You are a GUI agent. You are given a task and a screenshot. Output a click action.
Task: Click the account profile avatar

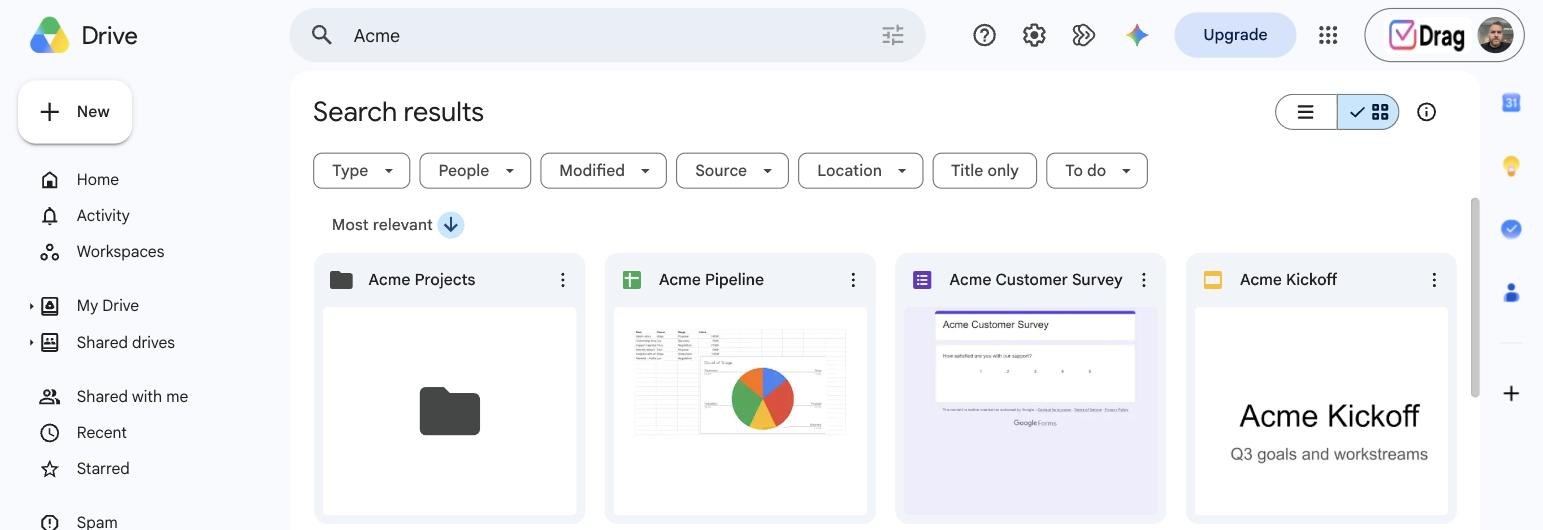[x=1496, y=35]
